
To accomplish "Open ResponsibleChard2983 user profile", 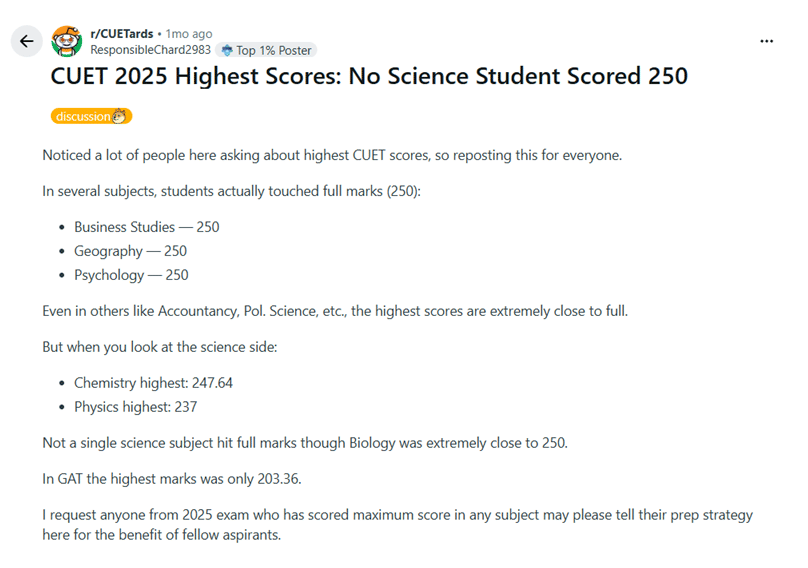I will tap(150, 49).
